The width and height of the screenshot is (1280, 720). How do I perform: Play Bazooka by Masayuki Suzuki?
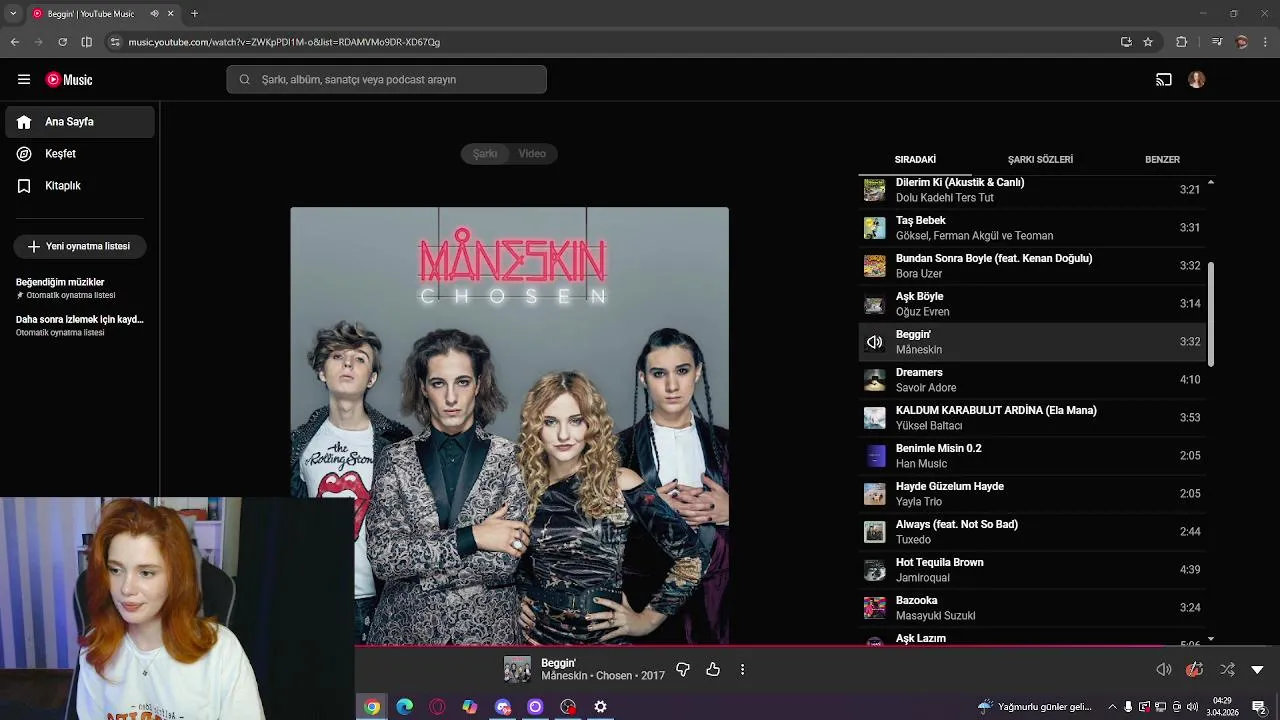tap(1032, 608)
